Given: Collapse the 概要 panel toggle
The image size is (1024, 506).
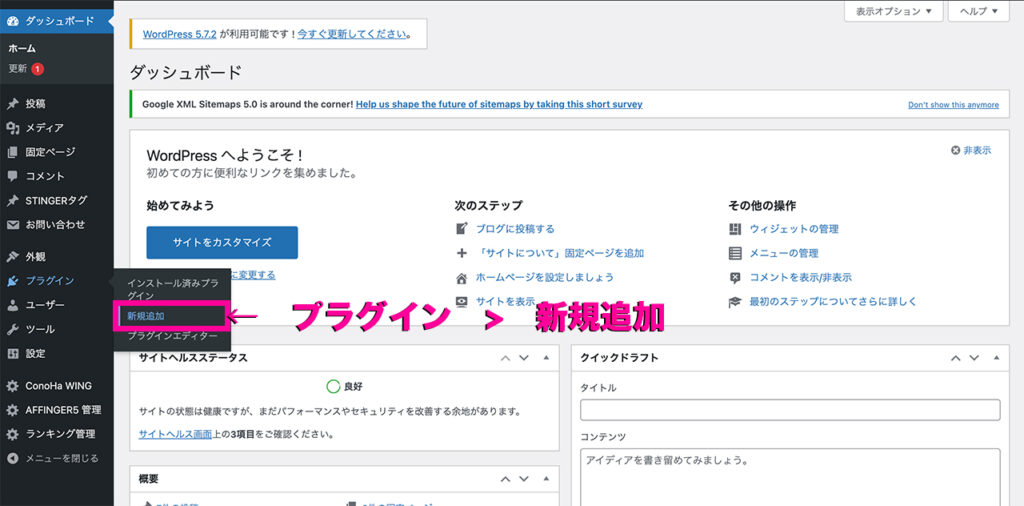Looking at the screenshot, I should click(x=547, y=479).
